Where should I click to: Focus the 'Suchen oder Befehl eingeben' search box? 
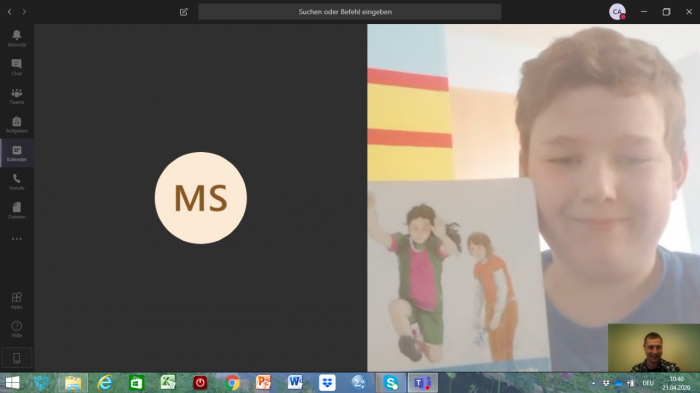[350, 12]
